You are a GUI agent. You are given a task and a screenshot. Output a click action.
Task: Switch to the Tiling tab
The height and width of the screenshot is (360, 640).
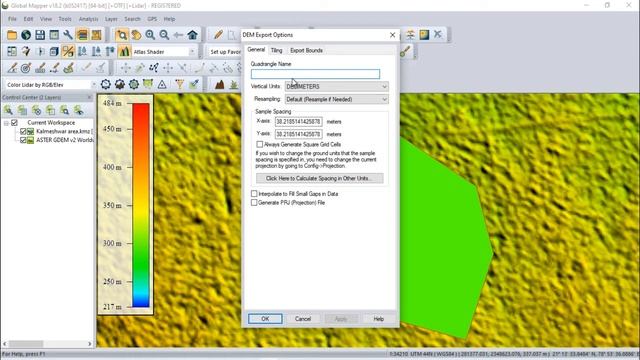[276, 50]
